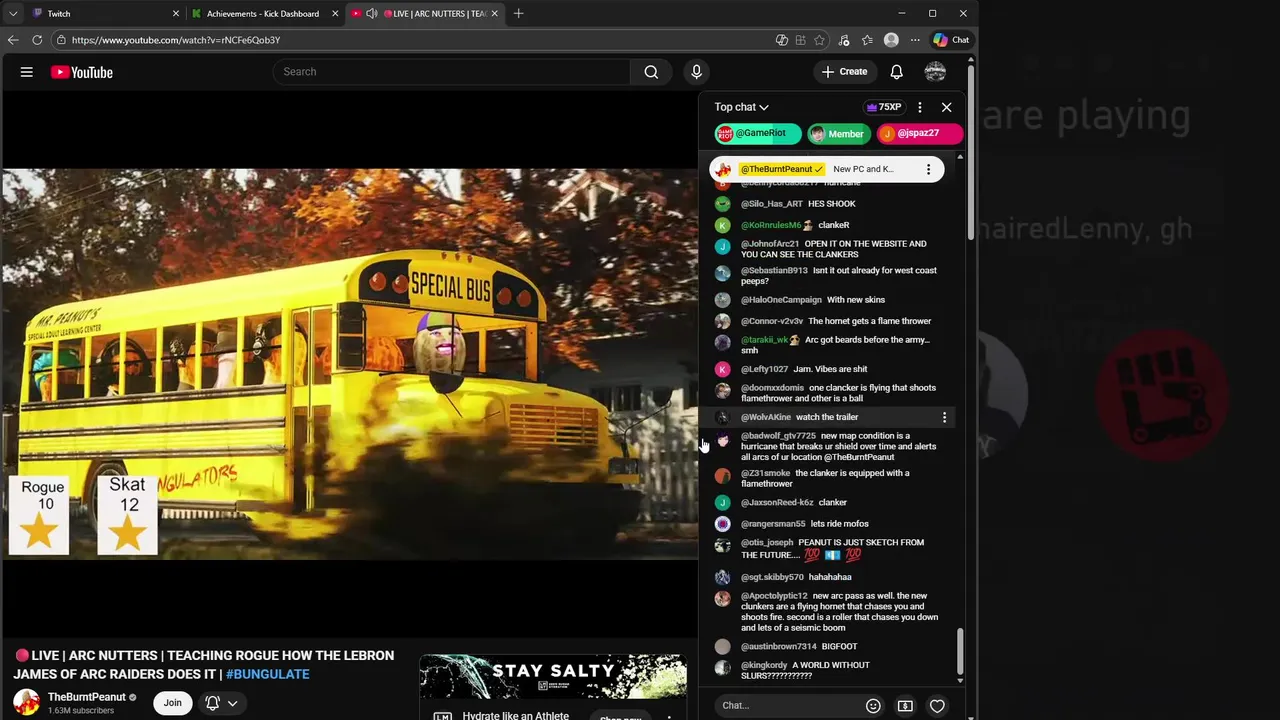
Task: Click @rangersman55 username in chat
Action: point(773,524)
